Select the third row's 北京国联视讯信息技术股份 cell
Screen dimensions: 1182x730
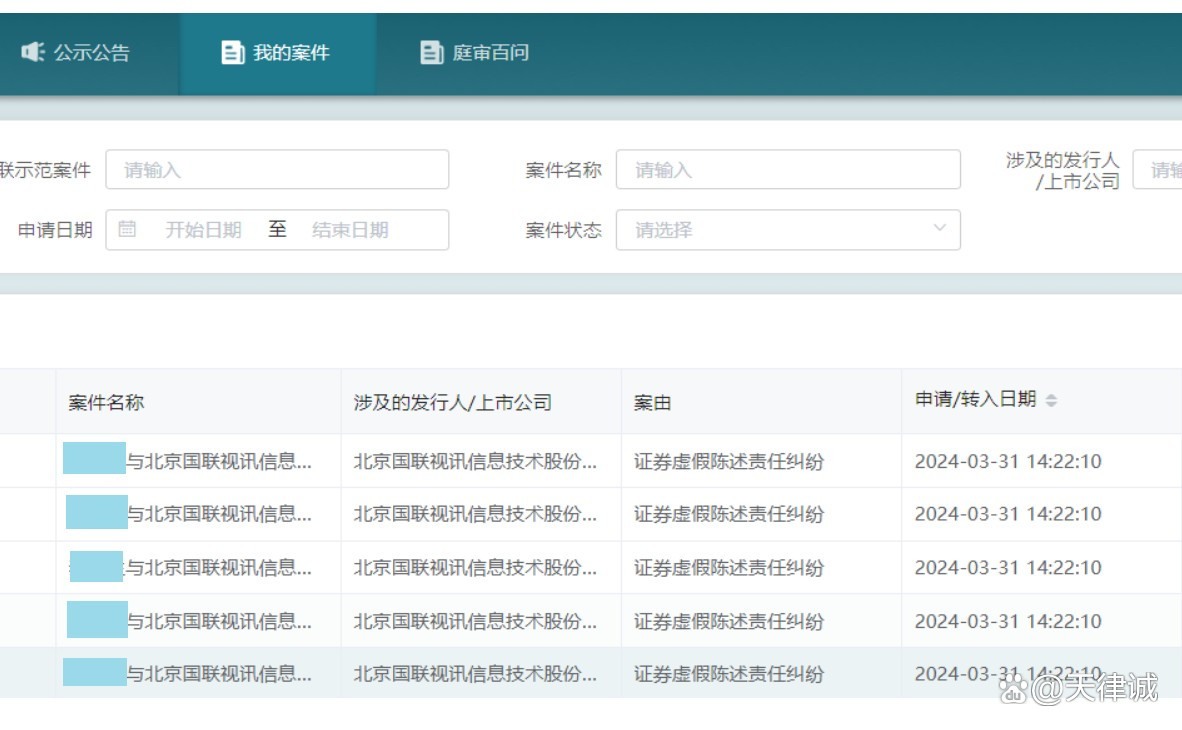coord(475,568)
